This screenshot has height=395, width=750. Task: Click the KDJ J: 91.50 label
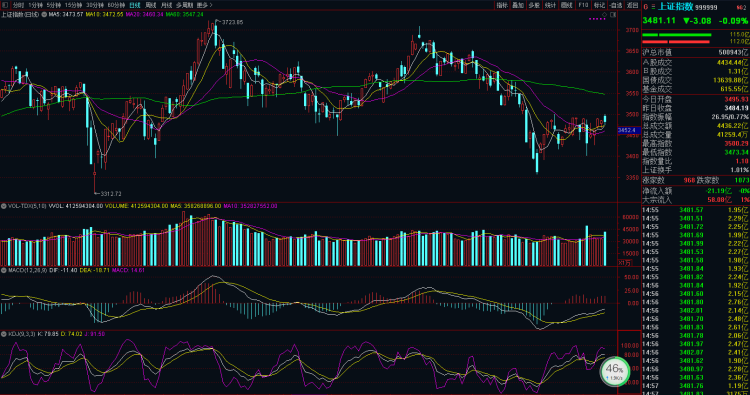tap(94, 334)
